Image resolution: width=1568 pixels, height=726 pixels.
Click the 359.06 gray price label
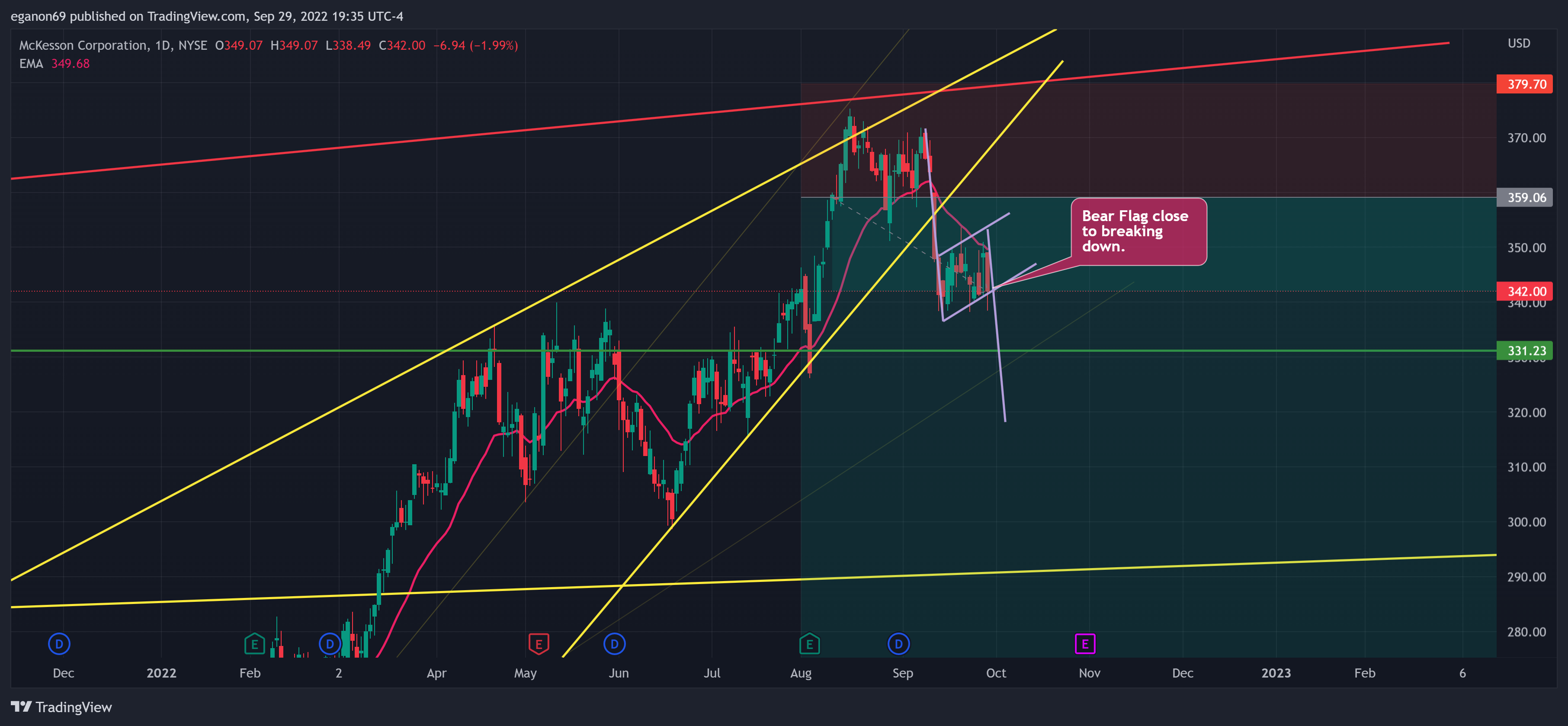(1524, 197)
